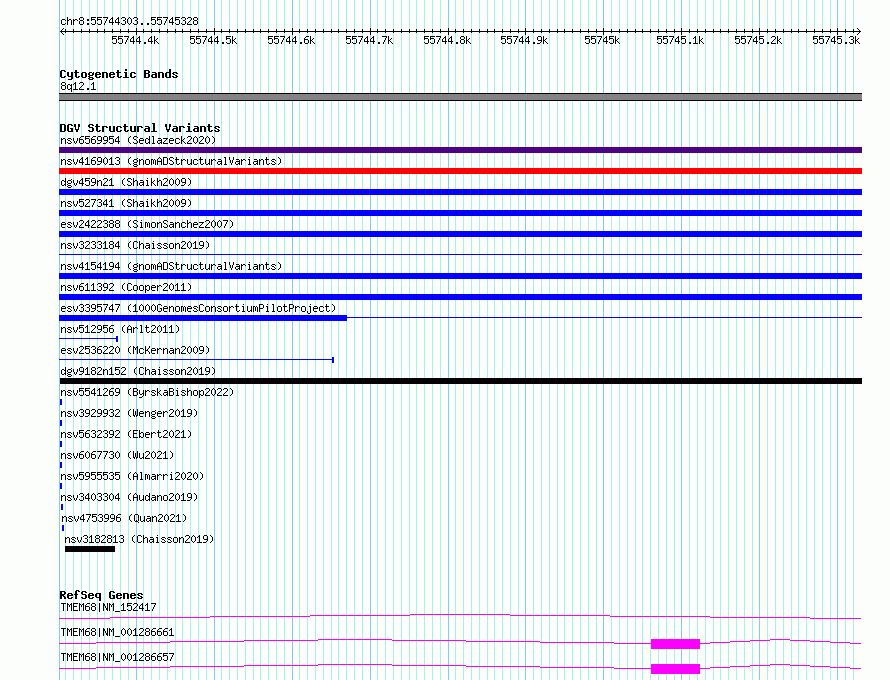Open variant nsv4169013 (gnomADStructuralVariants) label

pos(171,161)
